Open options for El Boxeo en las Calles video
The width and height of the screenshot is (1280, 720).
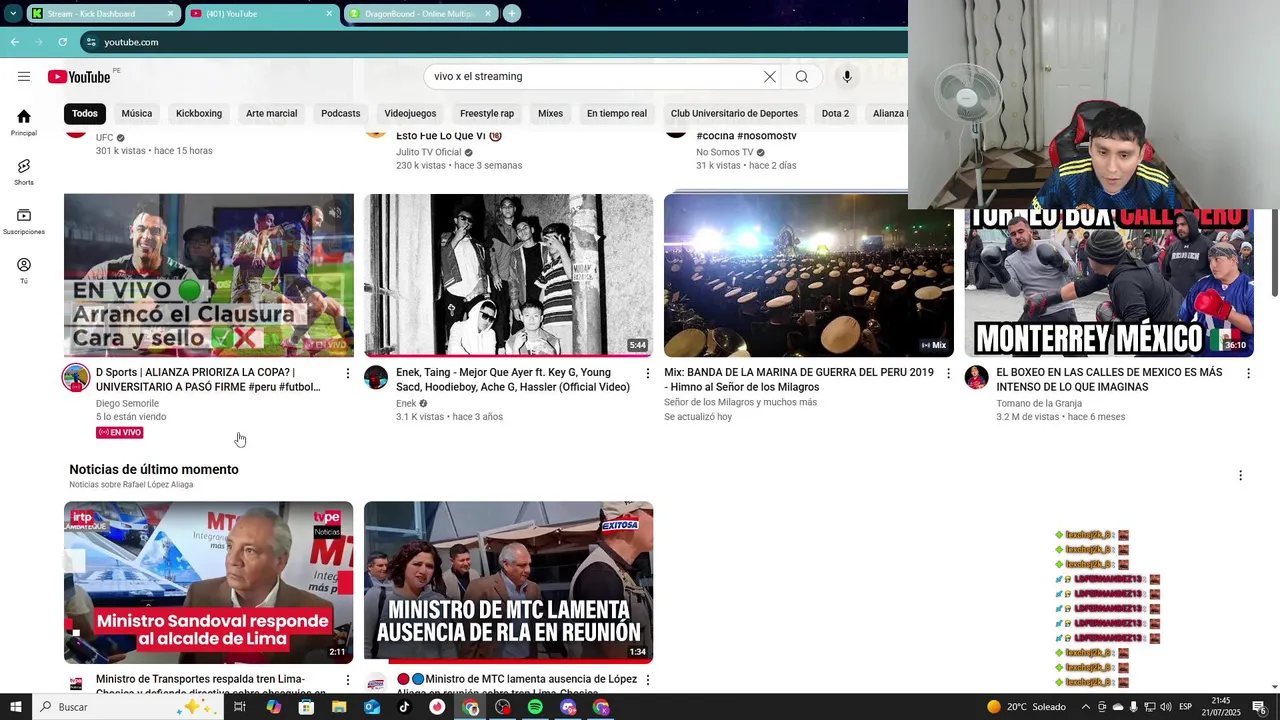(x=1248, y=373)
